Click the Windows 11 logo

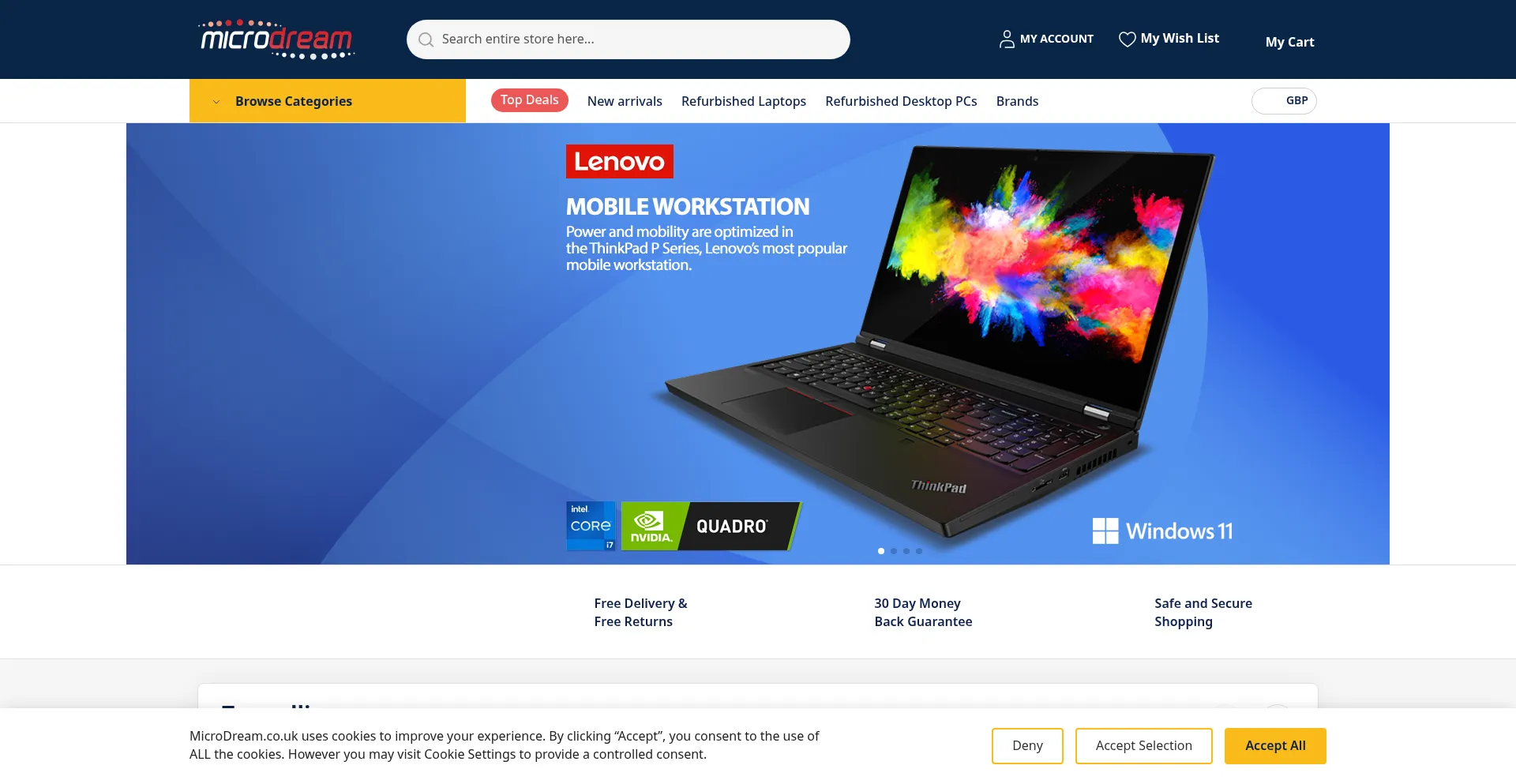pyautogui.click(x=1162, y=531)
